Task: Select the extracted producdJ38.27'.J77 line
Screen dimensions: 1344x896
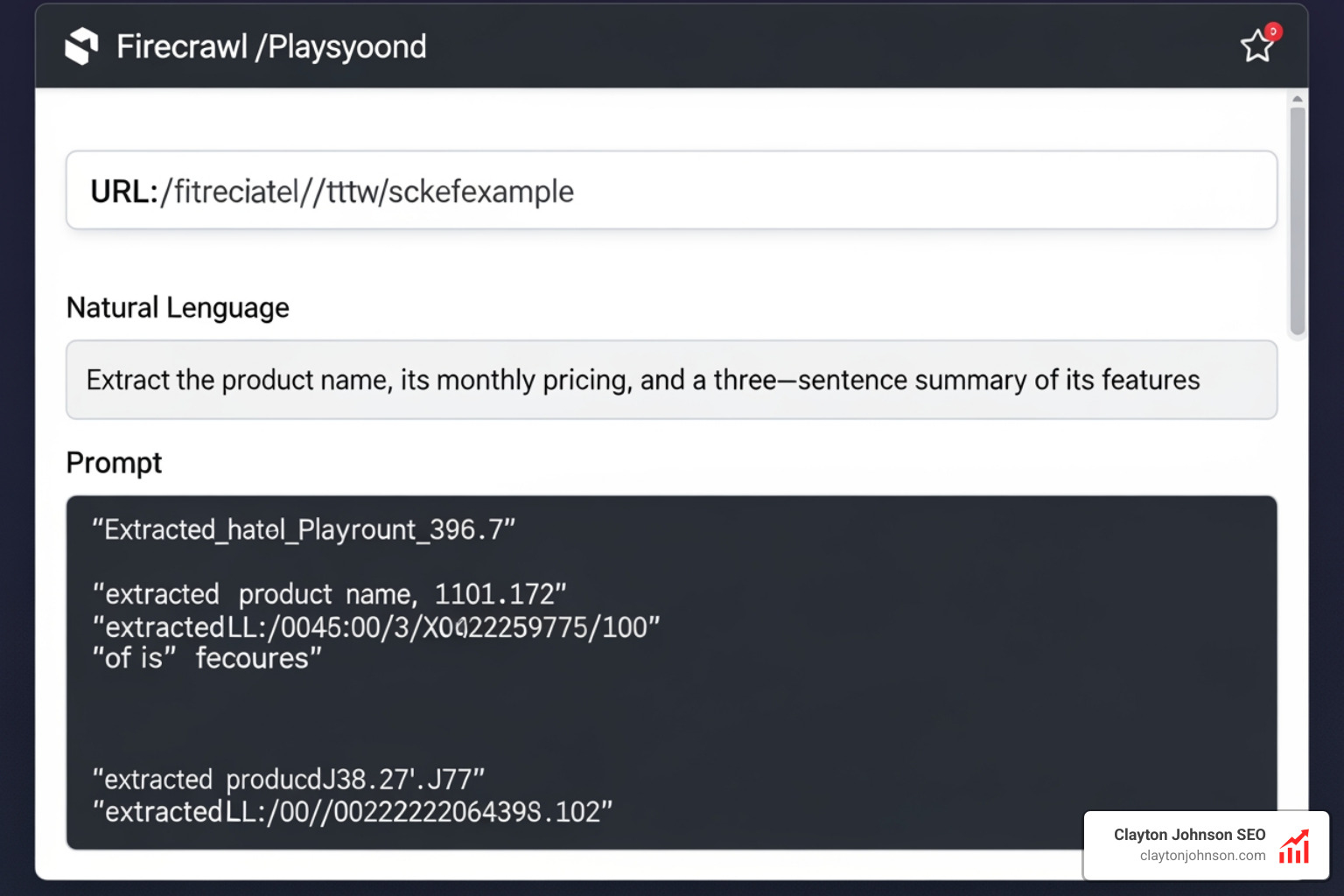Action: [289, 779]
